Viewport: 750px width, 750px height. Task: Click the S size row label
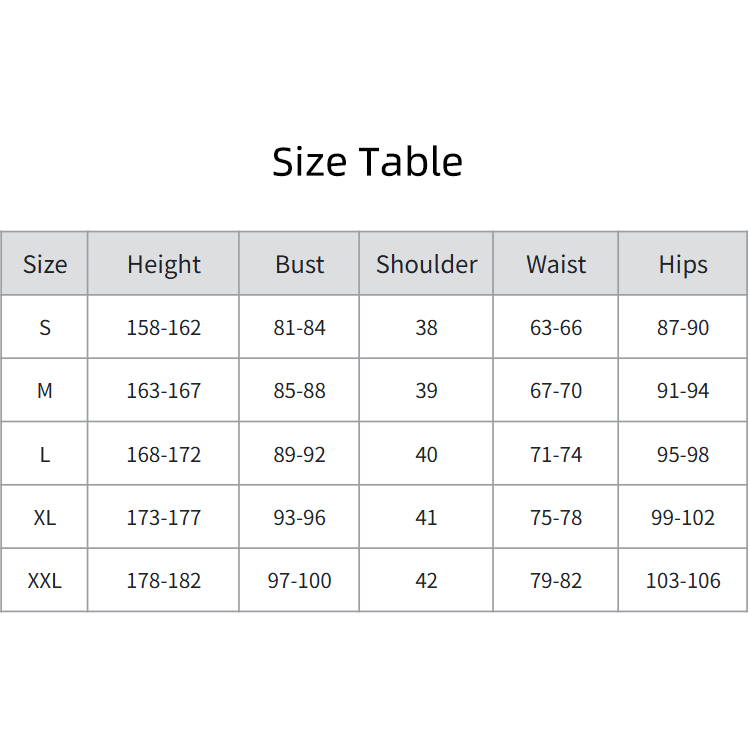45,328
